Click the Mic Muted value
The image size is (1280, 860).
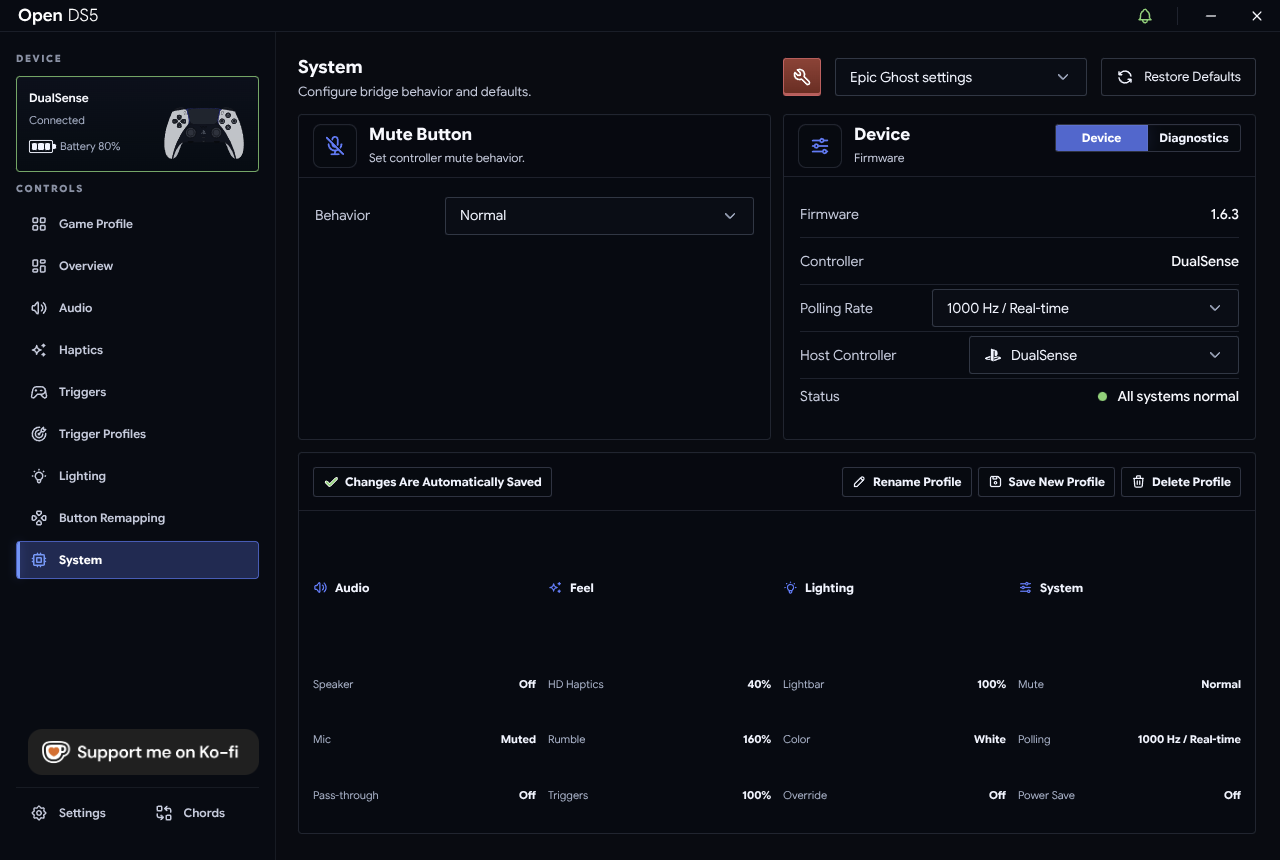518,739
